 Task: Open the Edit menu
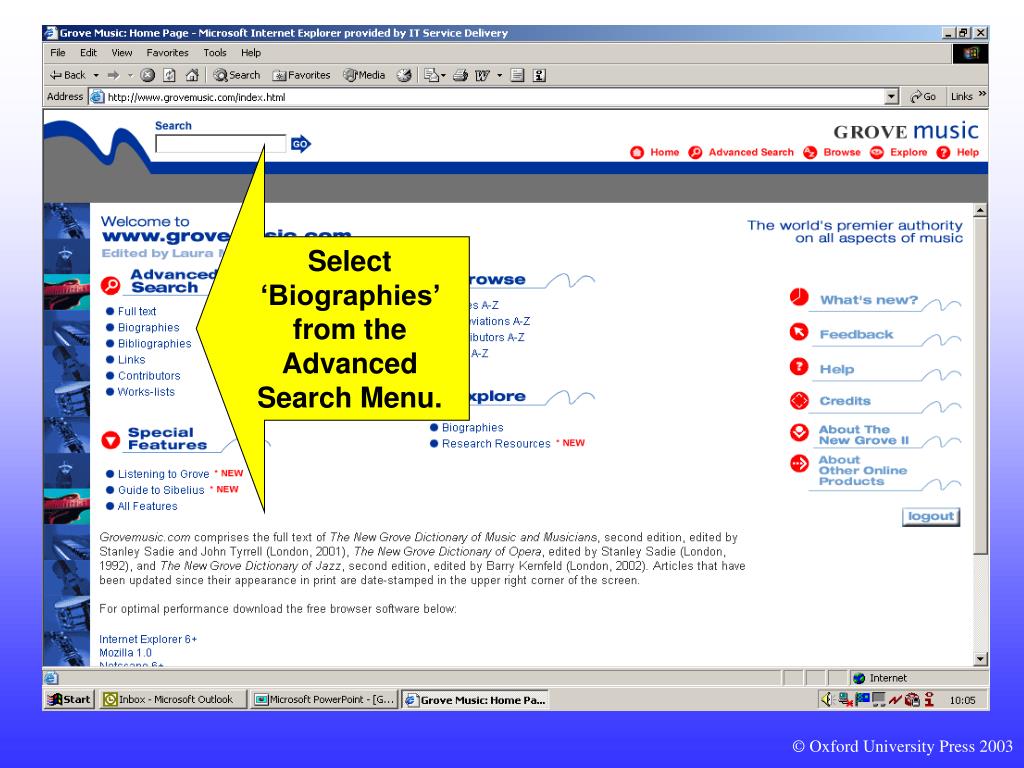coord(88,53)
